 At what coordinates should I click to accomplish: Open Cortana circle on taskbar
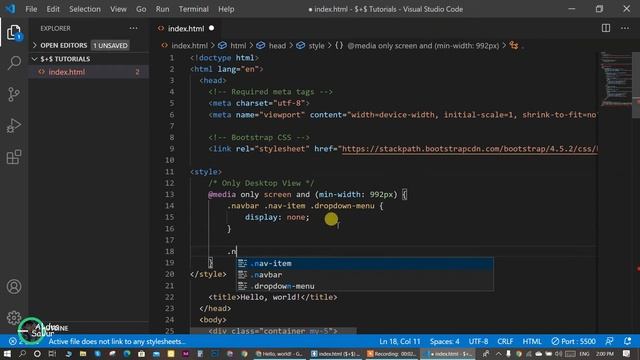(37, 353)
